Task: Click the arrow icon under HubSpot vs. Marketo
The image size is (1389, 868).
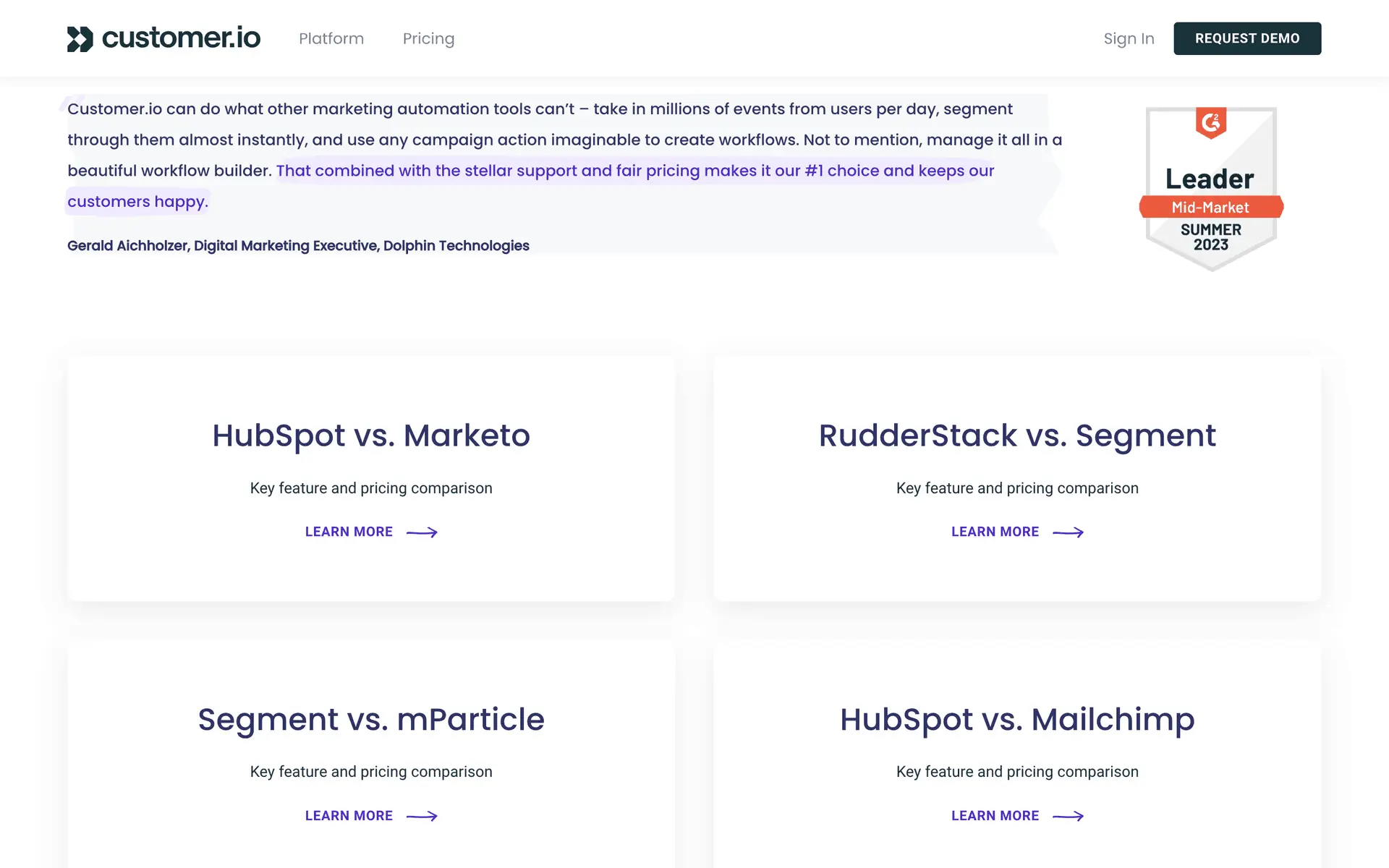Action: 422,532
